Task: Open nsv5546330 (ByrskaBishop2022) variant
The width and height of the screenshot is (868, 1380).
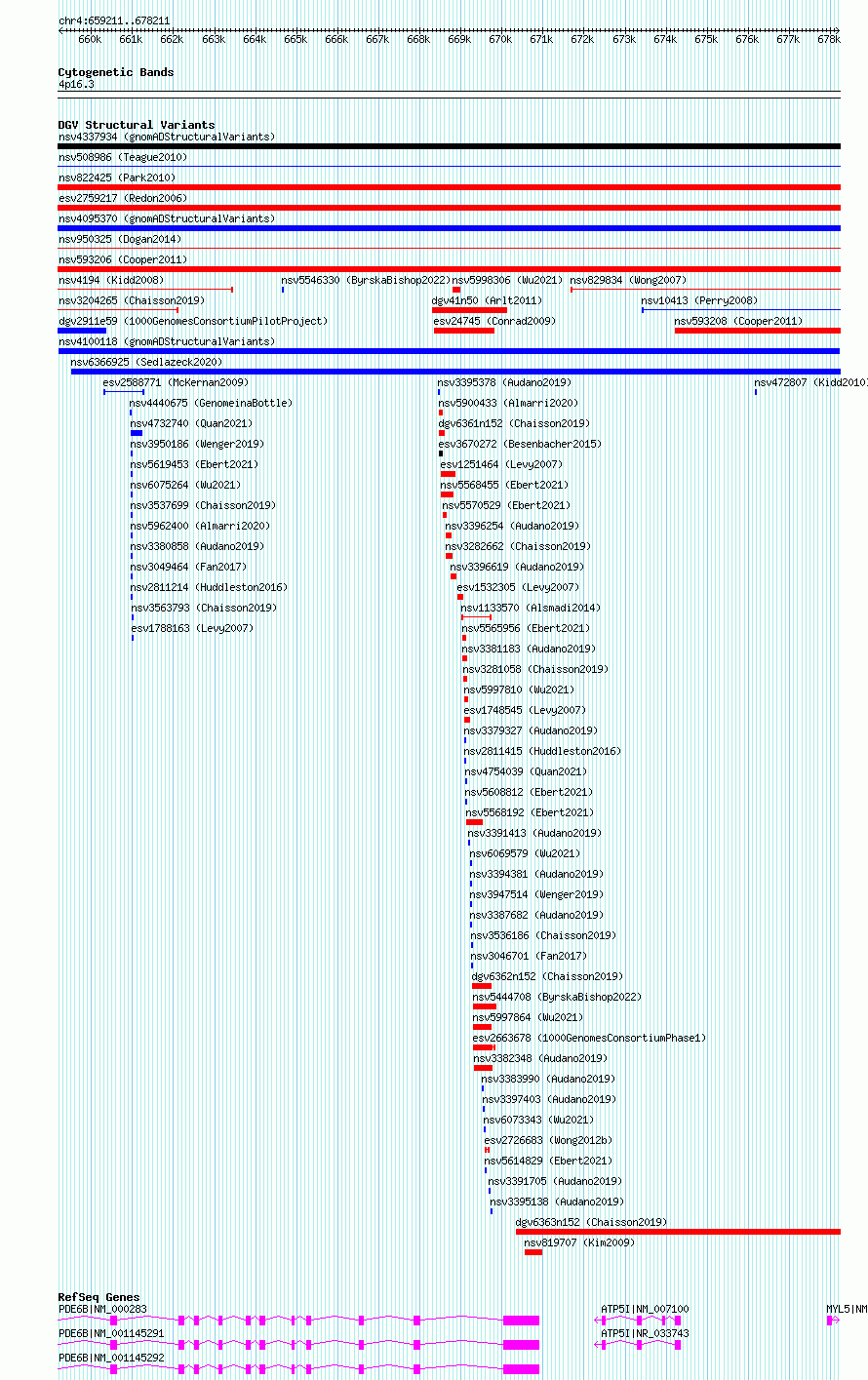Action: click(x=366, y=280)
